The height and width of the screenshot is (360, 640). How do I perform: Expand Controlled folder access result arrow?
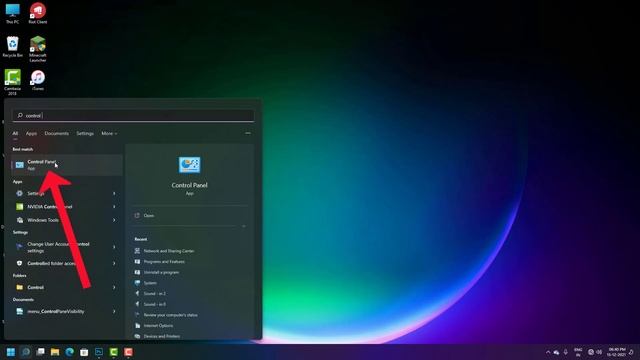tap(114, 264)
